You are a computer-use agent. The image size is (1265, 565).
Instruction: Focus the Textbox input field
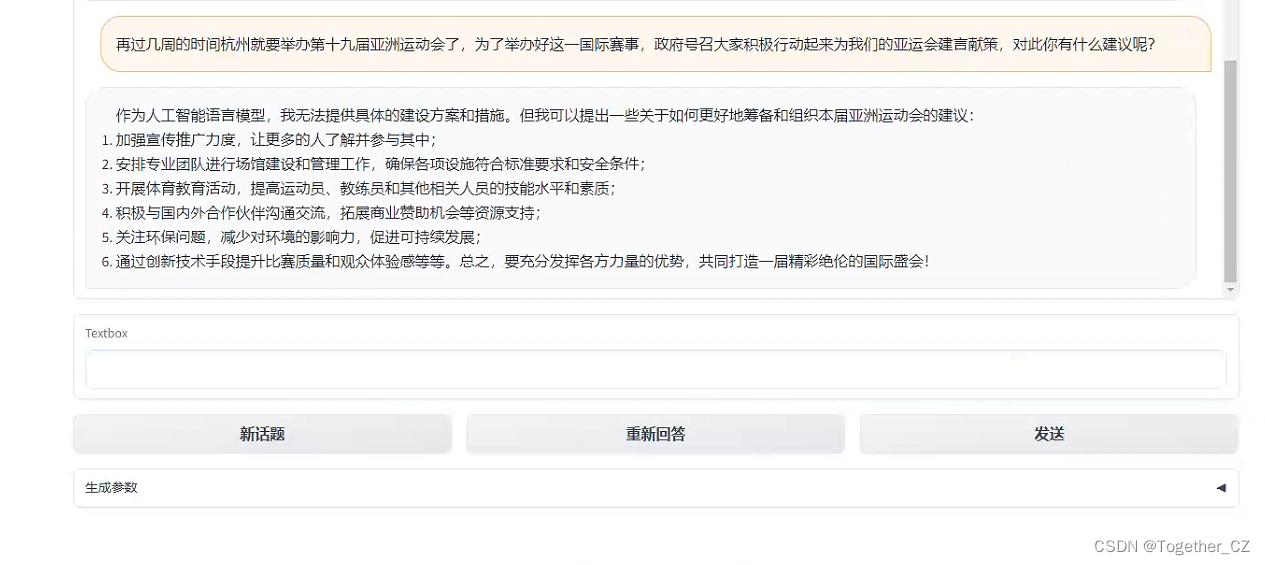655,369
